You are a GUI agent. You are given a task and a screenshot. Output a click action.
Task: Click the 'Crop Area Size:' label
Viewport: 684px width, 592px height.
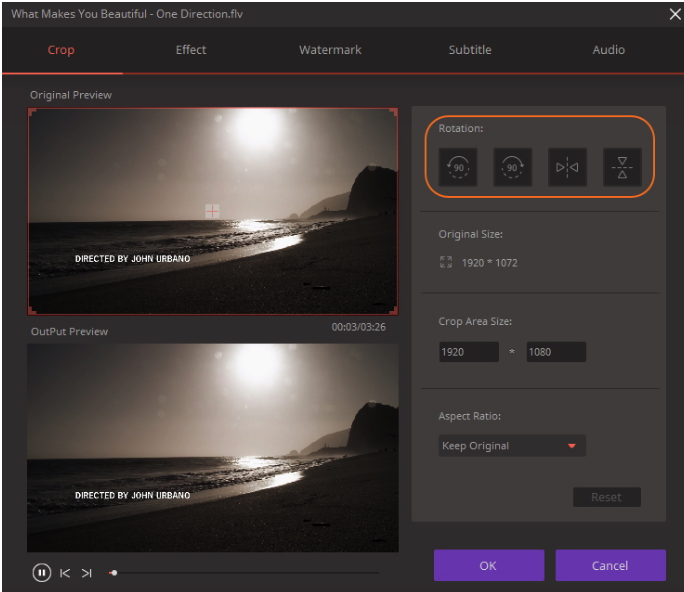(475, 322)
